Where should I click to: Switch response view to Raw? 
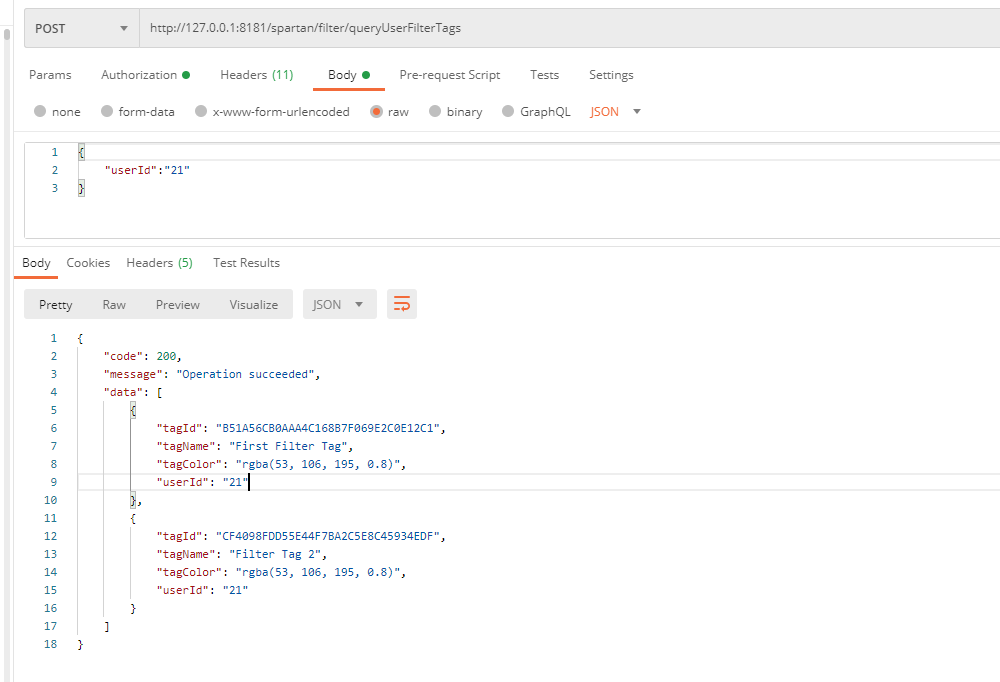pyautogui.click(x=114, y=305)
